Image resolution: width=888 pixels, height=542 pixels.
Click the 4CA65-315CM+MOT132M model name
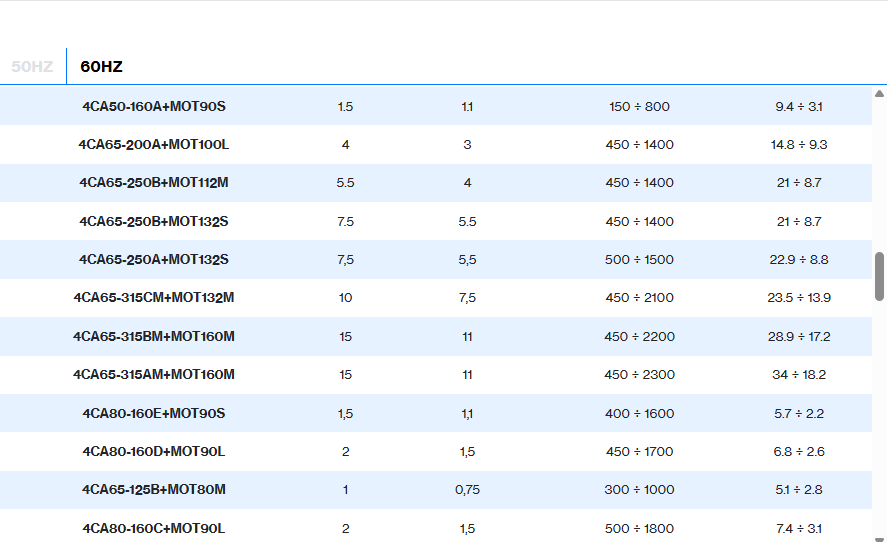154,298
